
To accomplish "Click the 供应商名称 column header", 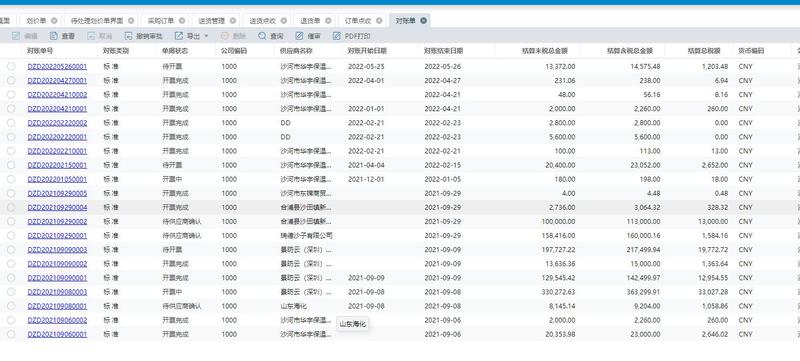I will tap(296, 51).
